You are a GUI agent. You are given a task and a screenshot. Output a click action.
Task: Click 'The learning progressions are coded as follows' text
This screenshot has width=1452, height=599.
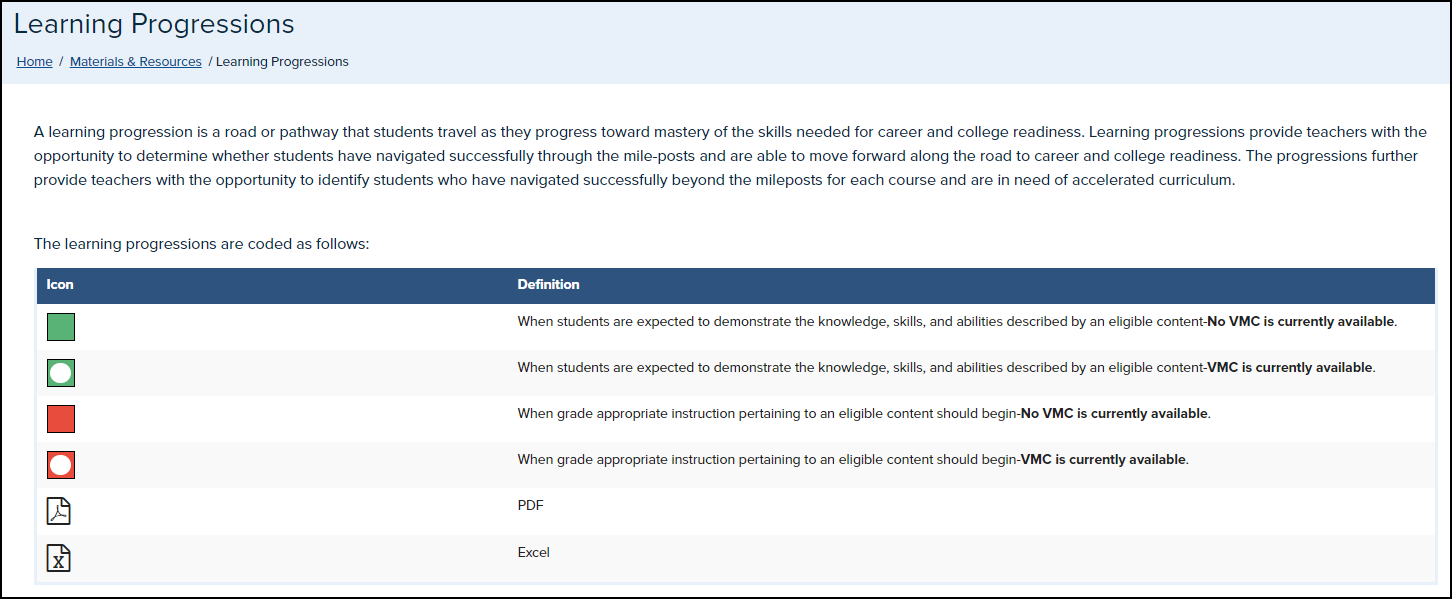[x=202, y=244]
